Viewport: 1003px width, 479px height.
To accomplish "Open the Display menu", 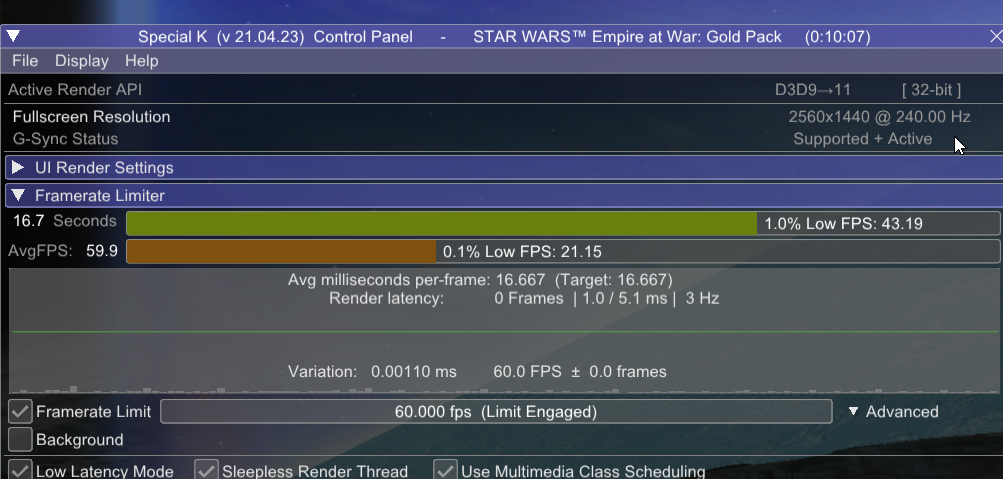I will (x=81, y=61).
